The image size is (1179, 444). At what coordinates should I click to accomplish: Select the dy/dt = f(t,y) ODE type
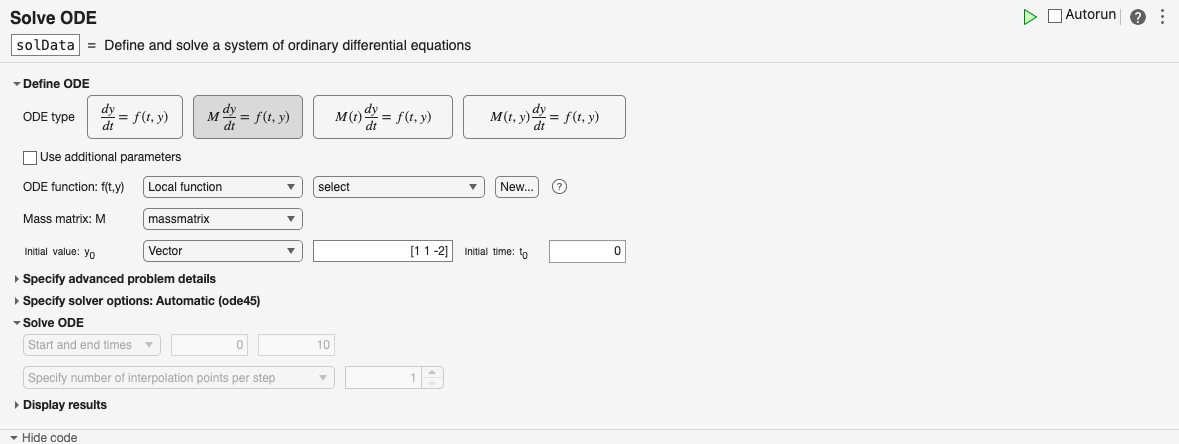(135, 117)
